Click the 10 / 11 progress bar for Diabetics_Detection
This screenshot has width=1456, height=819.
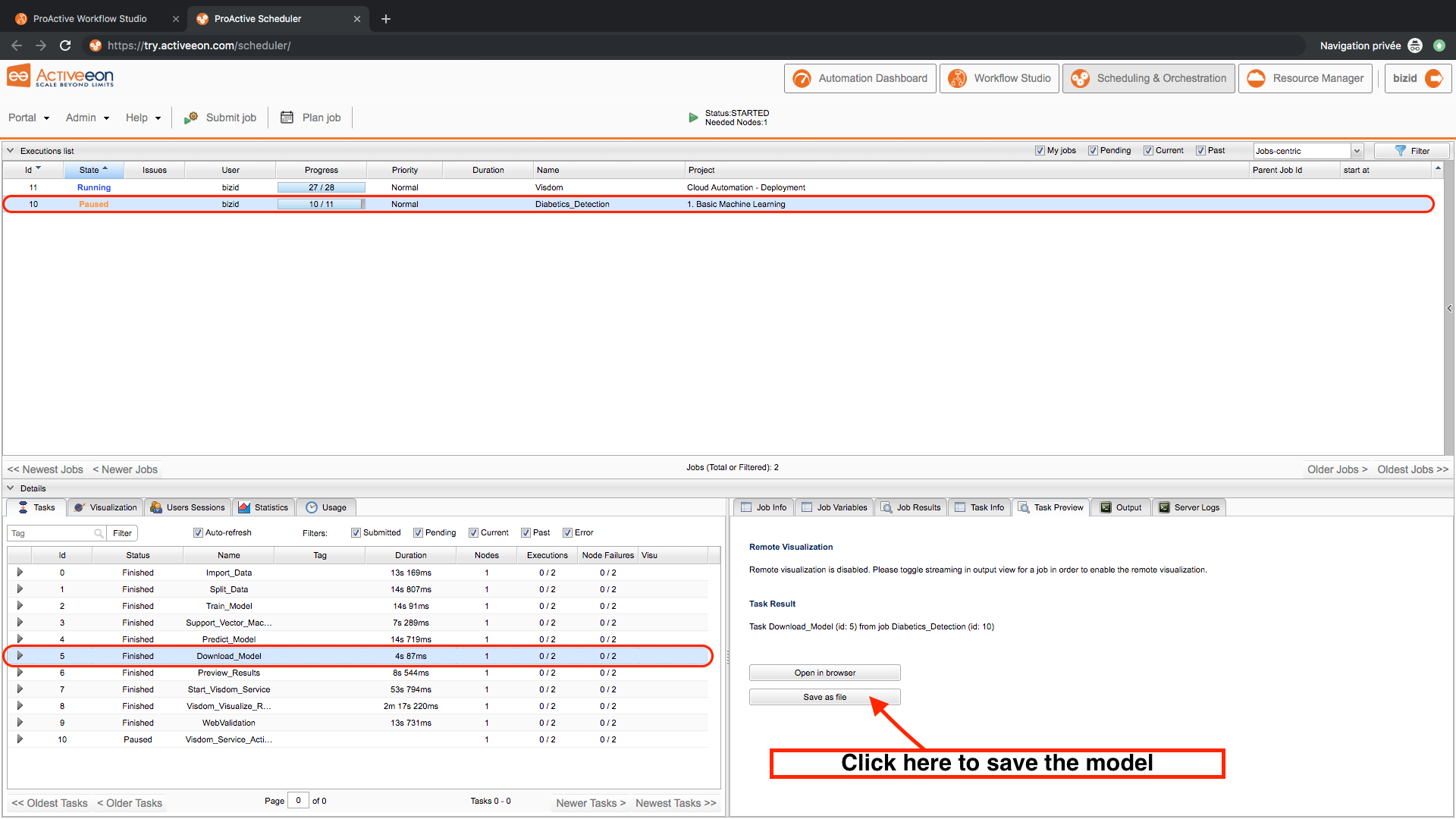click(322, 204)
